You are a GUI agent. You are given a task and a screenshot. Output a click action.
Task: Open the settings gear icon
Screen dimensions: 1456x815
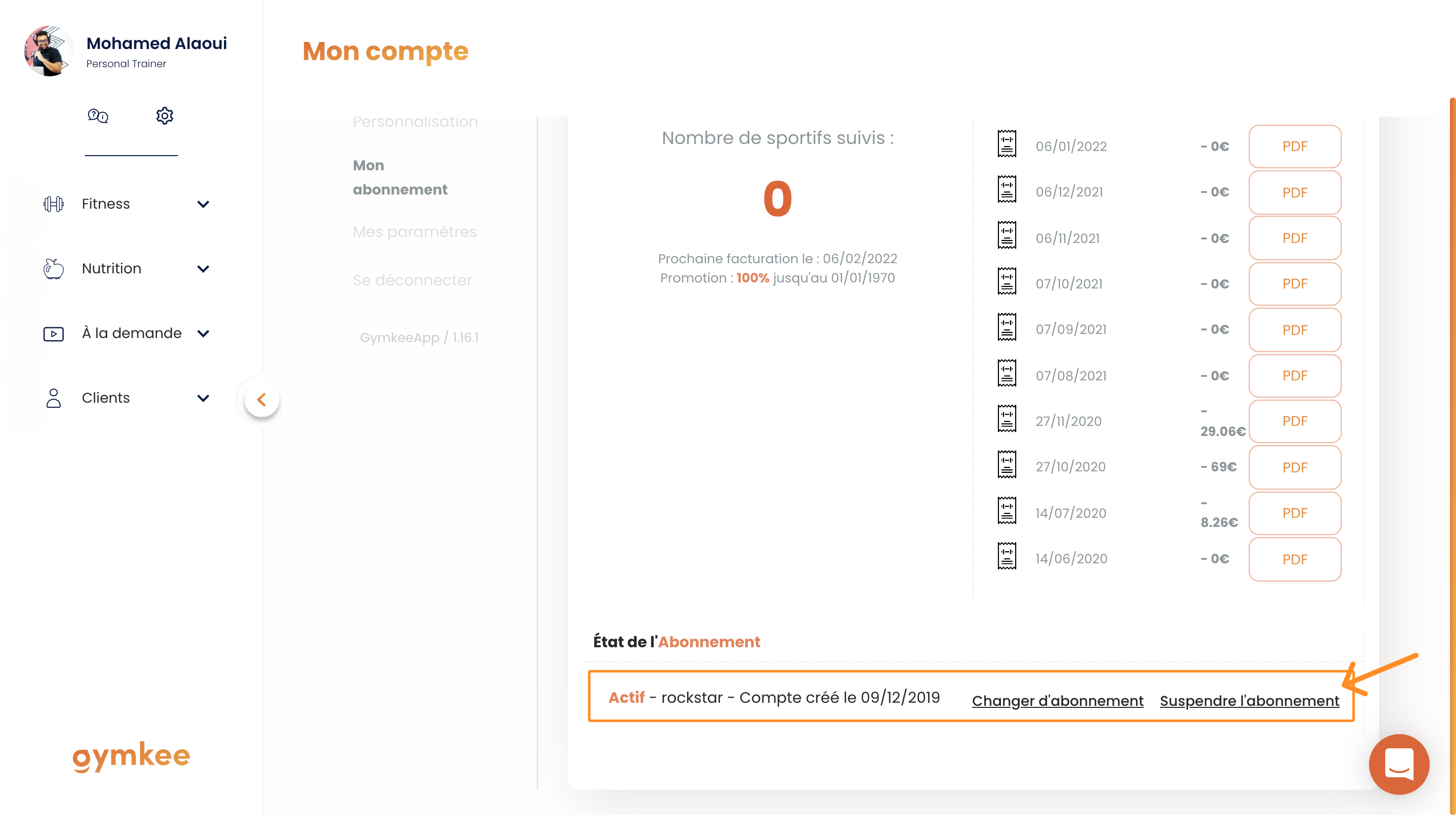click(x=164, y=116)
